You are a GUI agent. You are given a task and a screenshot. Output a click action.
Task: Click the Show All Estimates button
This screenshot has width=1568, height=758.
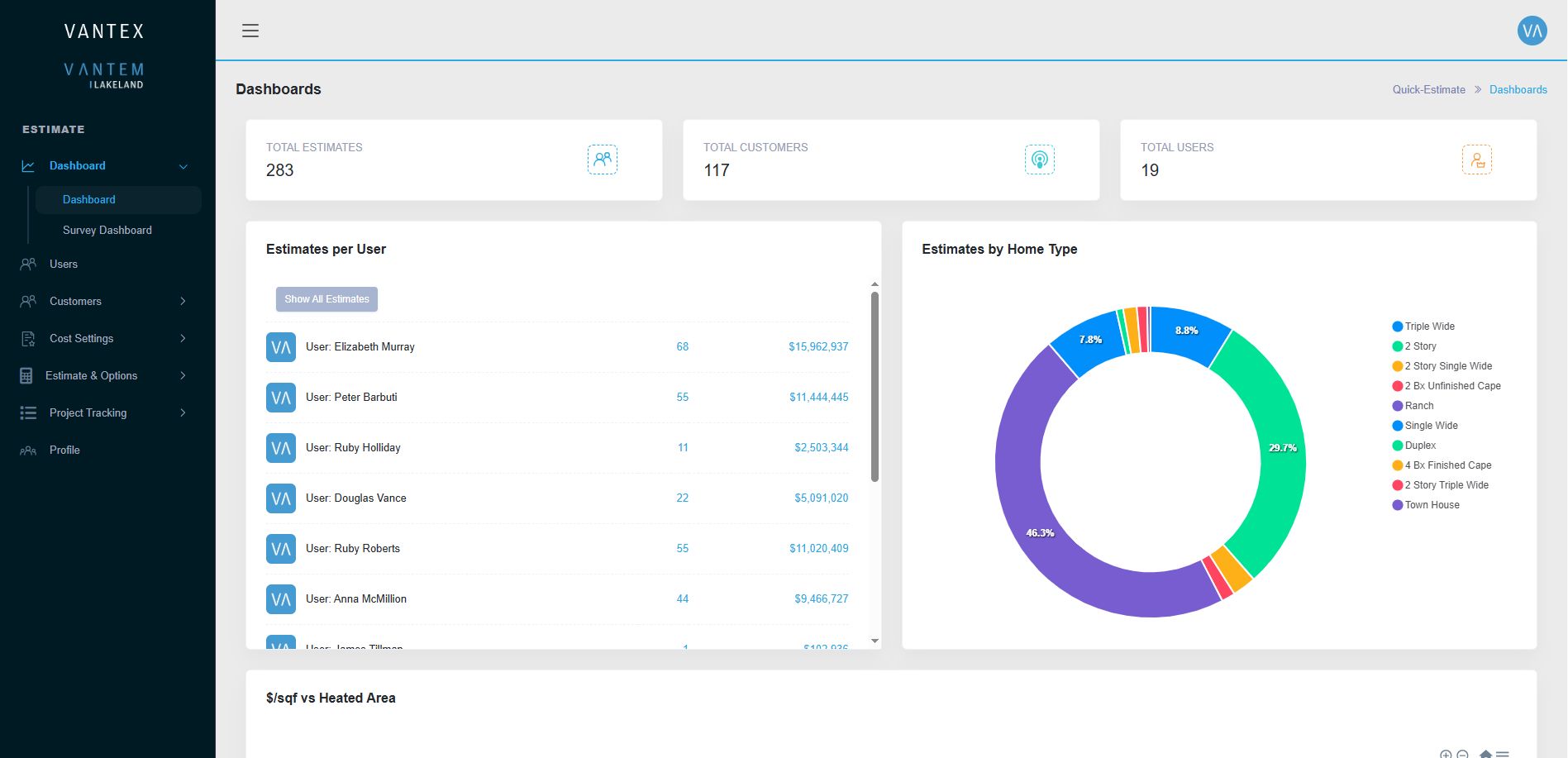[326, 299]
